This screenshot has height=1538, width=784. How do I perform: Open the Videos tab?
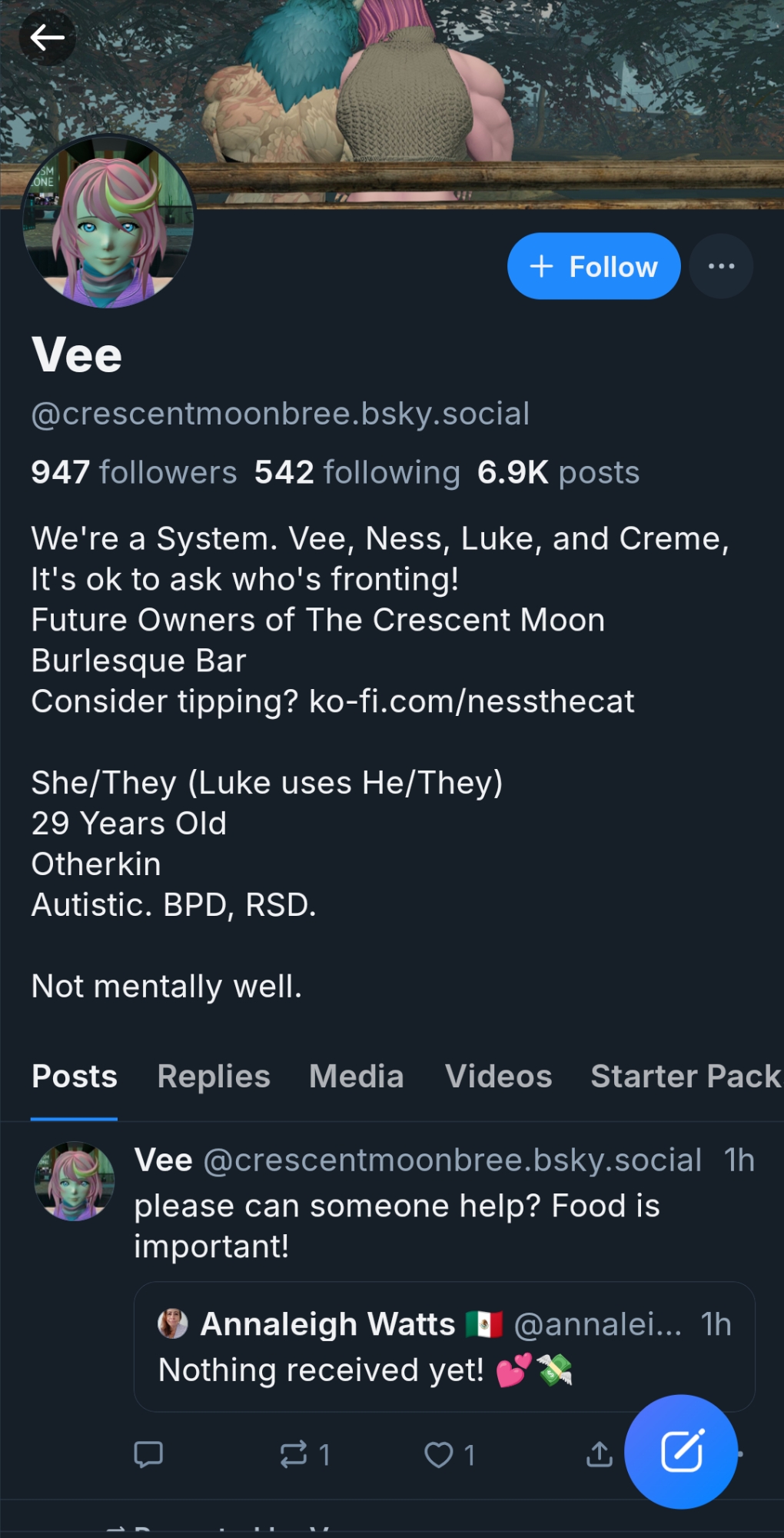(498, 1077)
